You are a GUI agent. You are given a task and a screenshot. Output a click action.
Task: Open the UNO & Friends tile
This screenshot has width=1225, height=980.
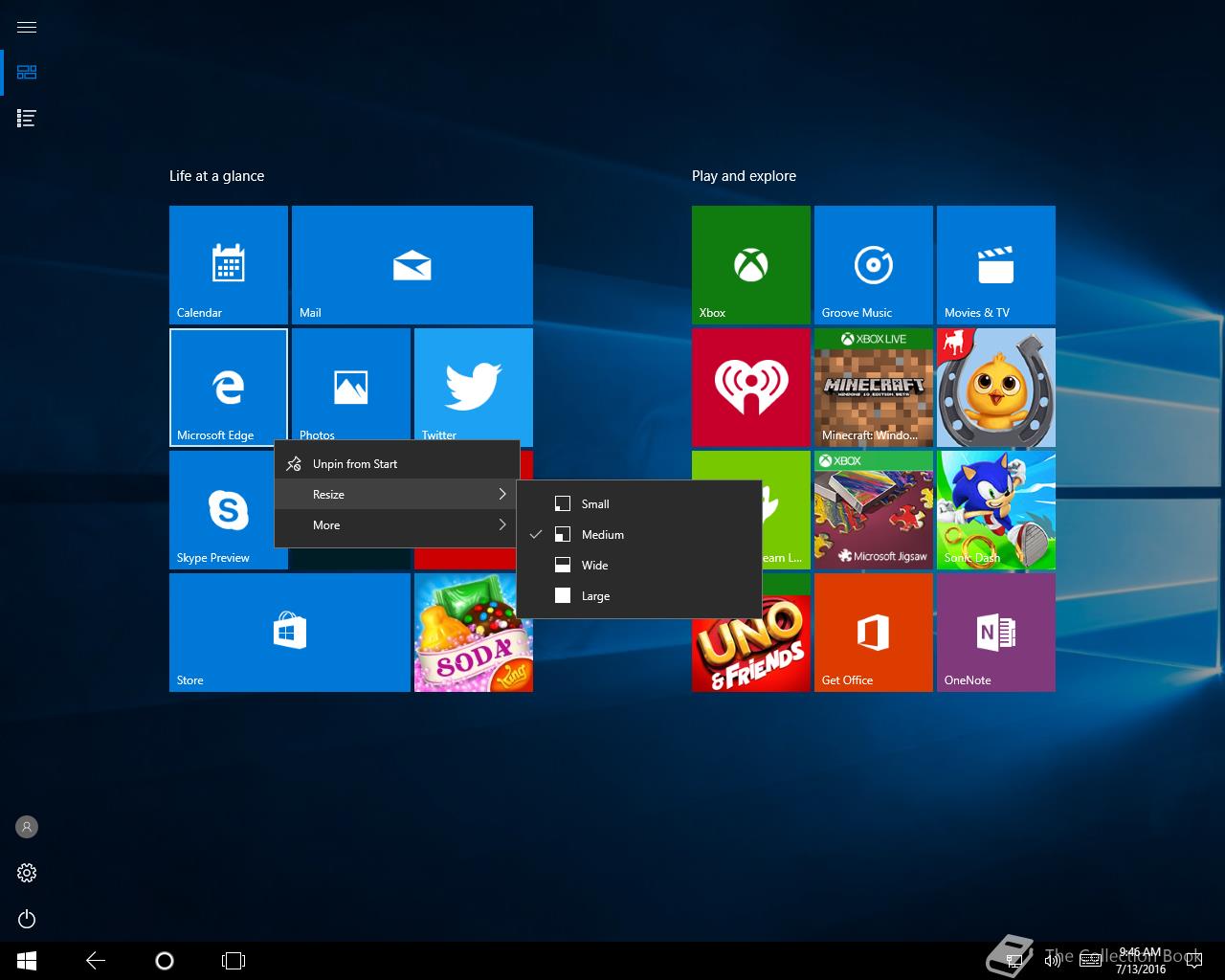tap(751, 656)
